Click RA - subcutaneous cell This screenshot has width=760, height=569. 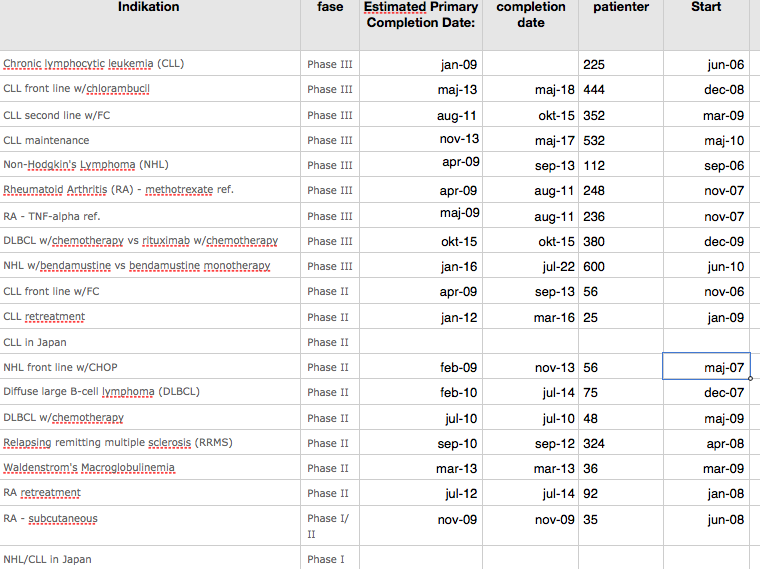coord(150,526)
